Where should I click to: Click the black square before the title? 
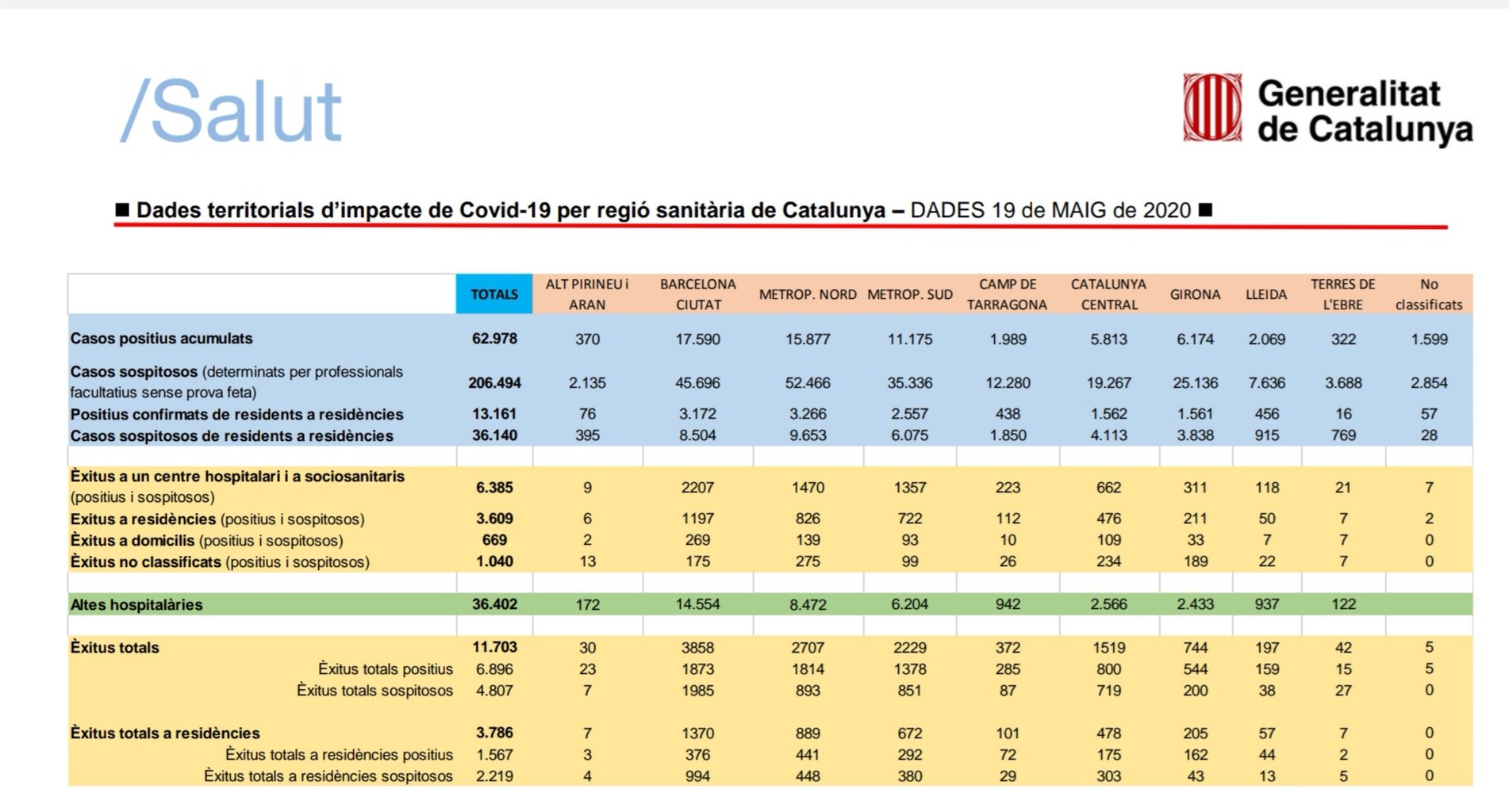click(123, 210)
